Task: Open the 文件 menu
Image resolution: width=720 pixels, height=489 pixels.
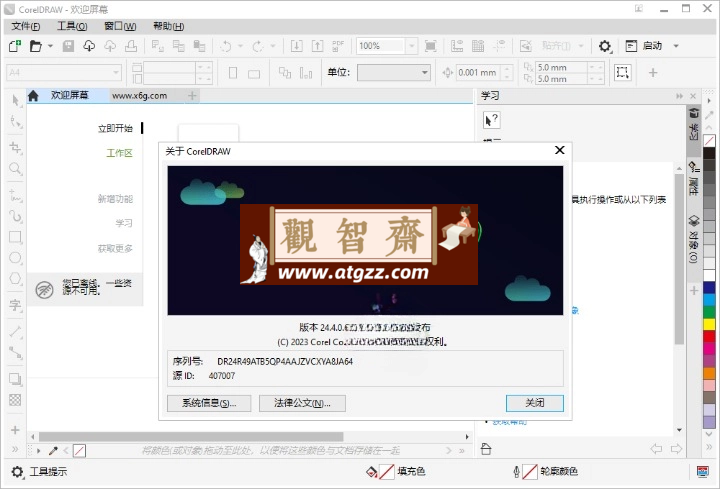Action: pyautogui.click(x=26, y=26)
